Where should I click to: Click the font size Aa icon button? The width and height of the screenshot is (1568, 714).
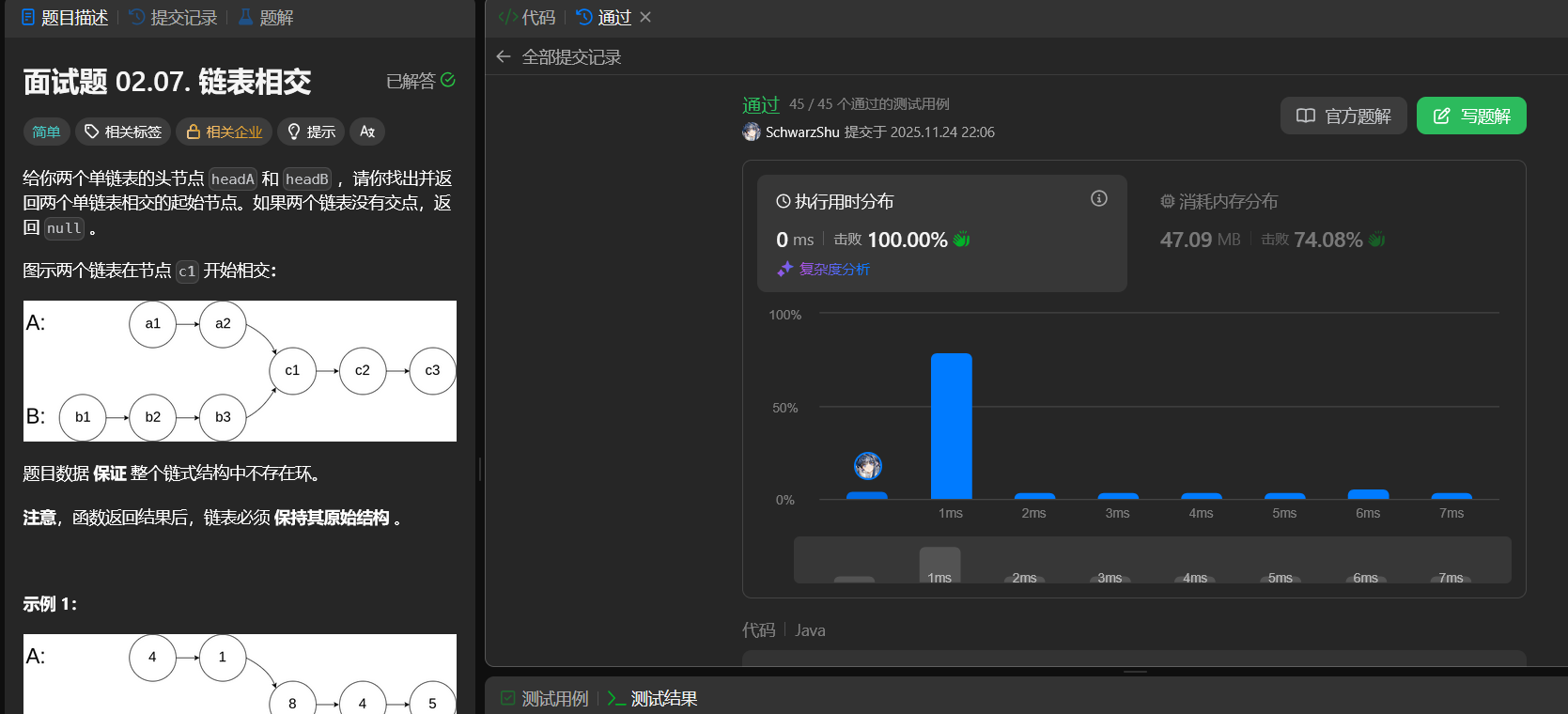(x=367, y=132)
